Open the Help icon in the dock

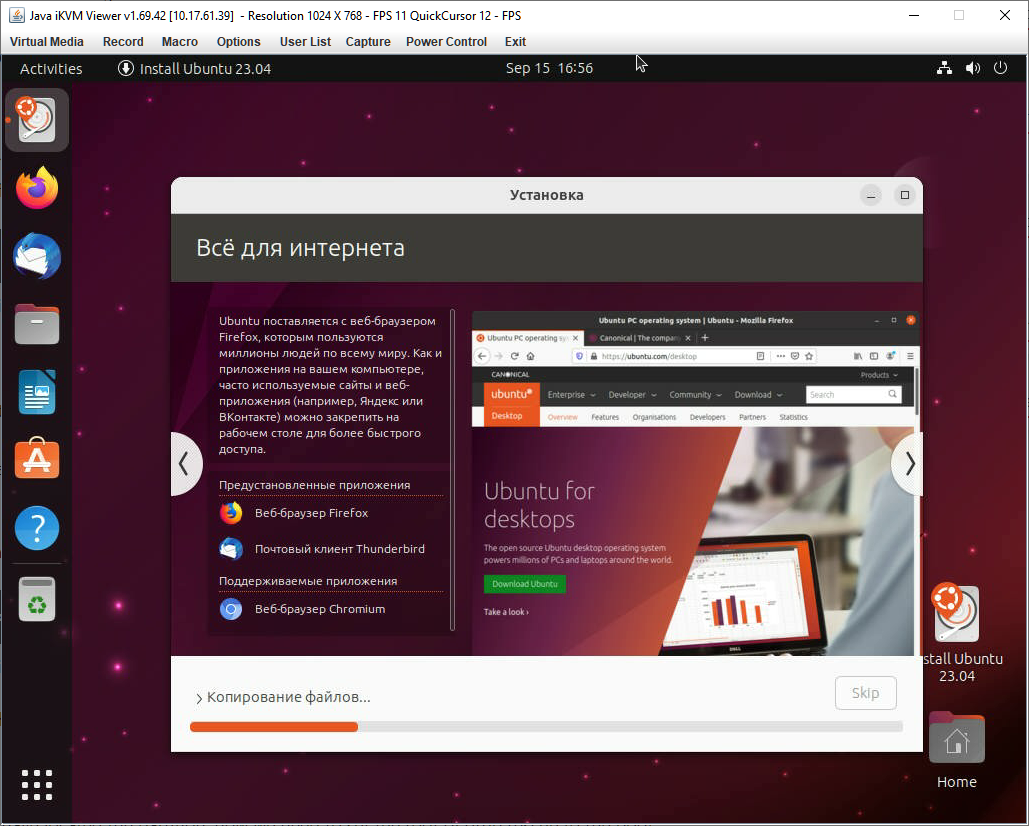click(x=37, y=528)
